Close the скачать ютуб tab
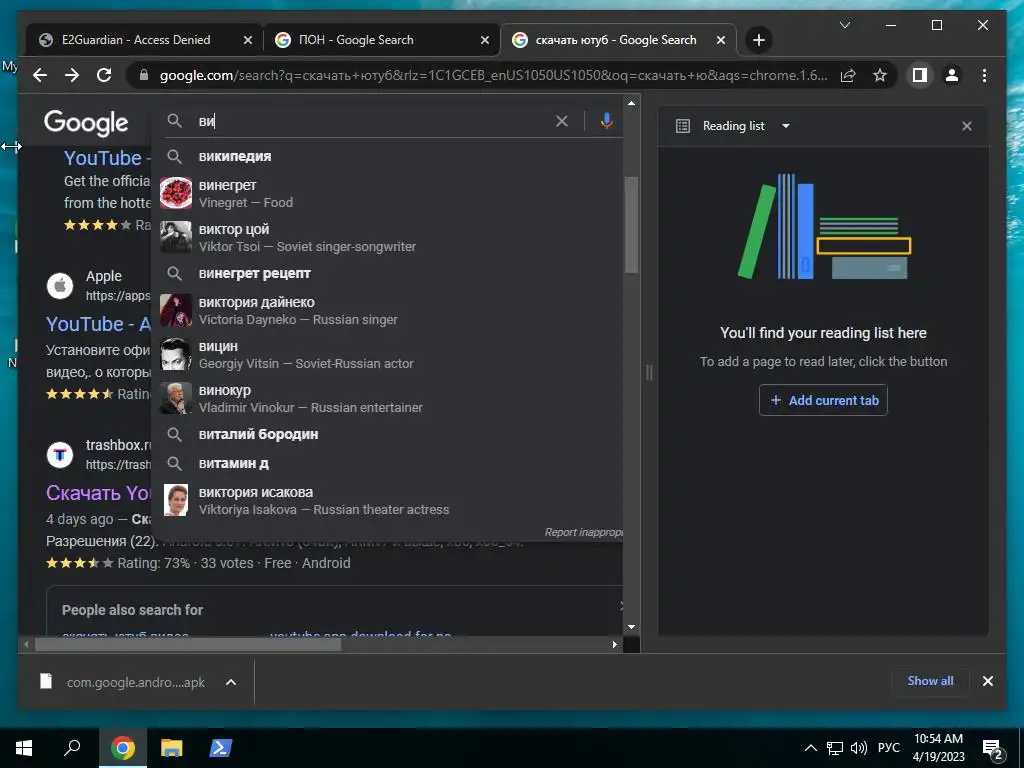Viewport: 1024px width, 768px height. (x=720, y=40)
